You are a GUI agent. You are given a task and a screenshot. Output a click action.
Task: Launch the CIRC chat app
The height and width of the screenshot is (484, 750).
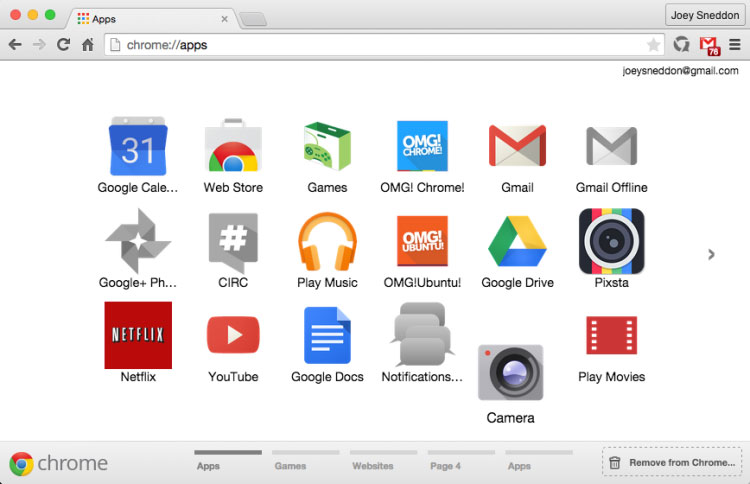click(x=233, y=243)
